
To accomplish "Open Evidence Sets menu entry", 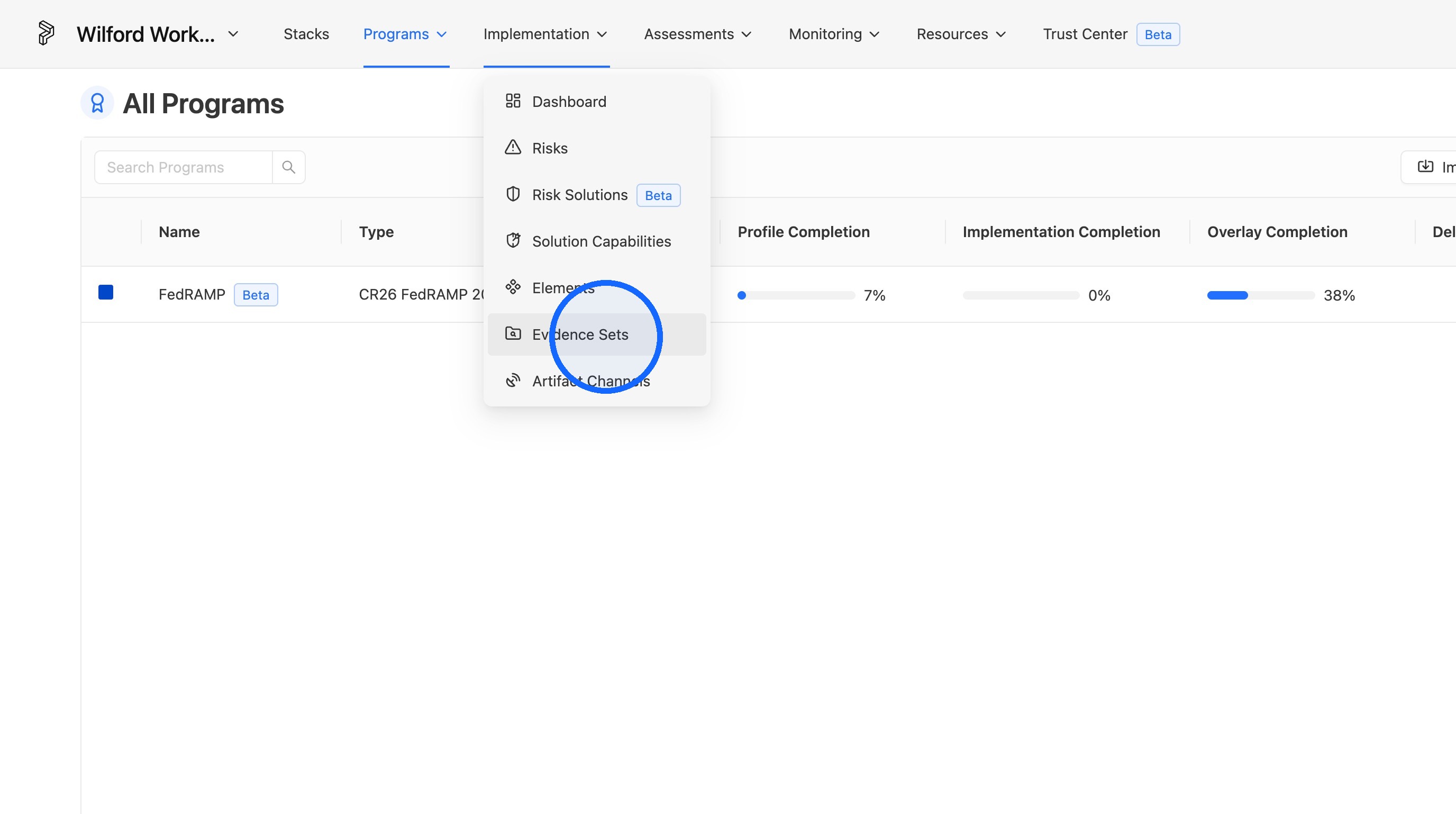I will [x=597, y=334].
